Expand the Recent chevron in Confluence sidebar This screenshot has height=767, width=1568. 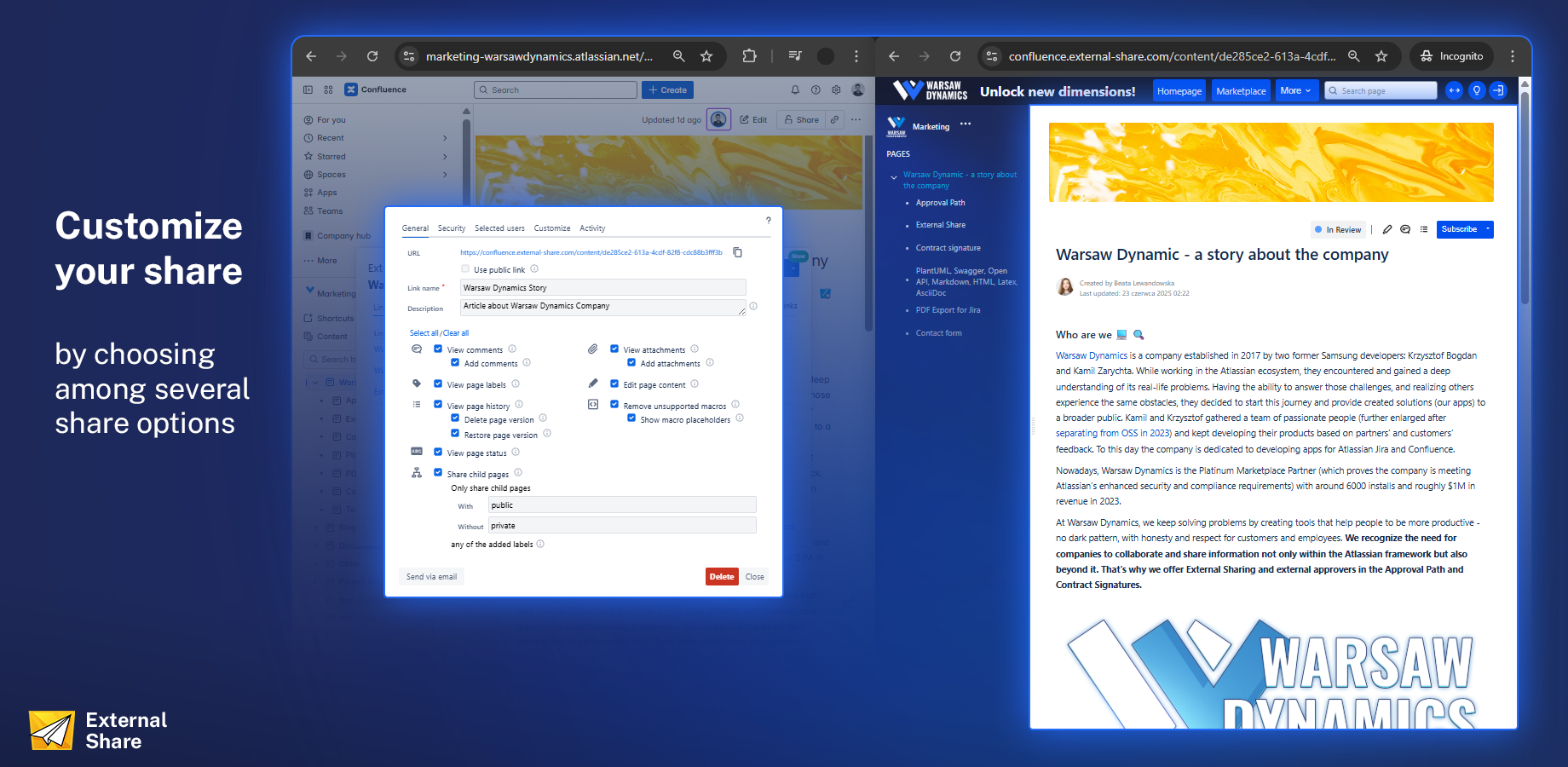pos(445,138)
